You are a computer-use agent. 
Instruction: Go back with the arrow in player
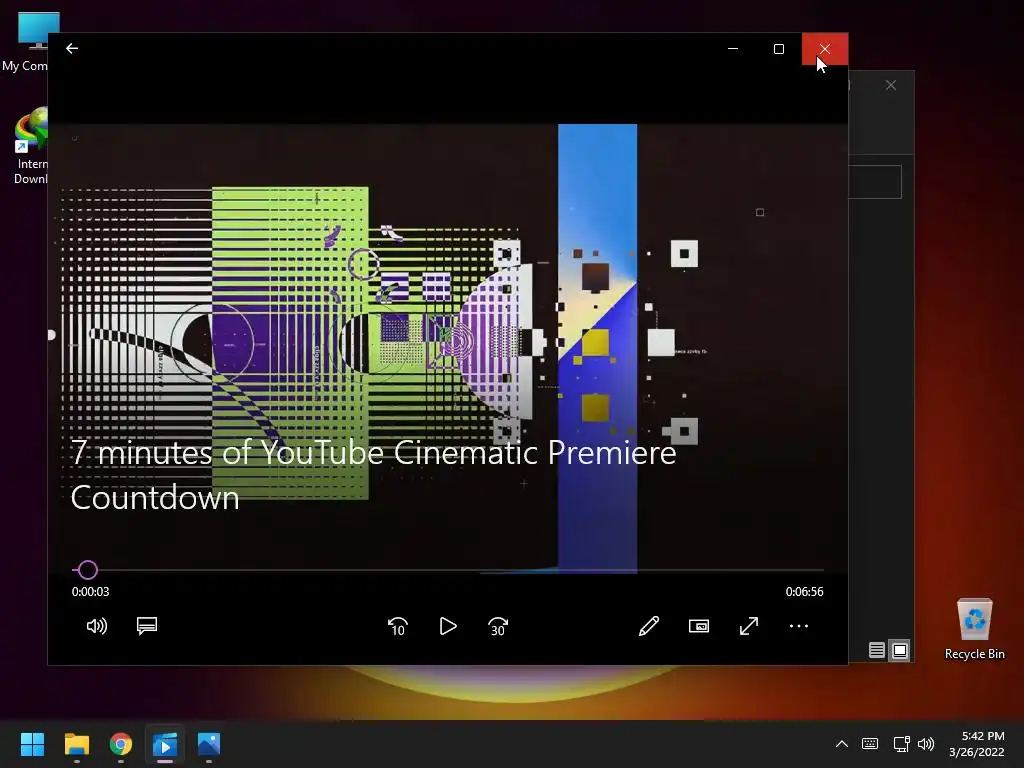point(72,48)
